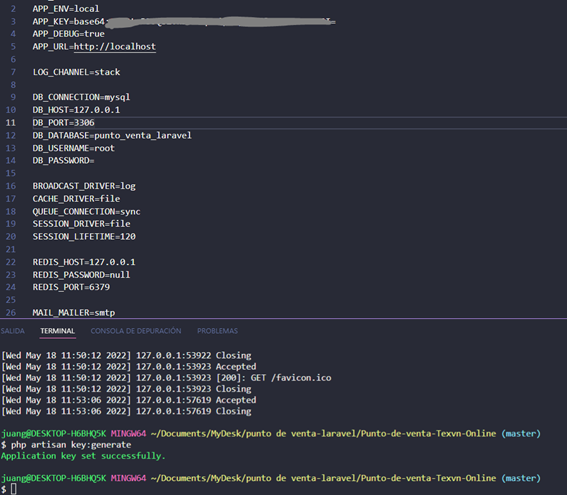The width and height of the screenshot is (567, 495).
Task: Place cursor on DB_PORT=3306 line
Action: point(64,123)
